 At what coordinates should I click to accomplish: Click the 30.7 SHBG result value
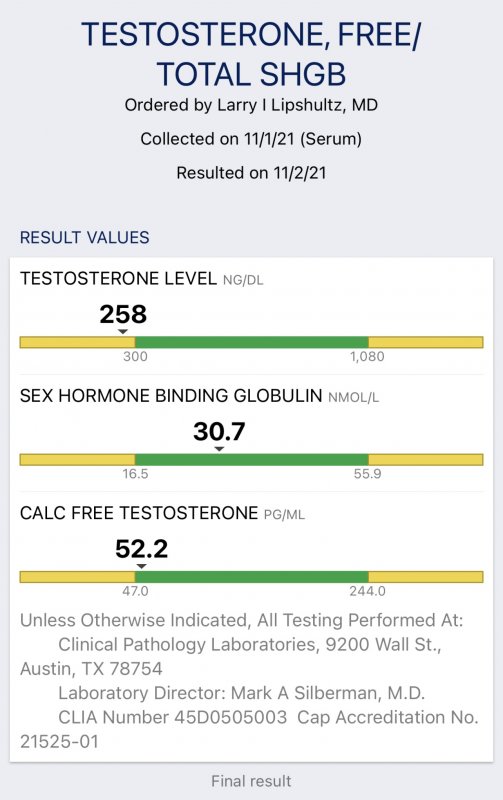click(219, 432)
